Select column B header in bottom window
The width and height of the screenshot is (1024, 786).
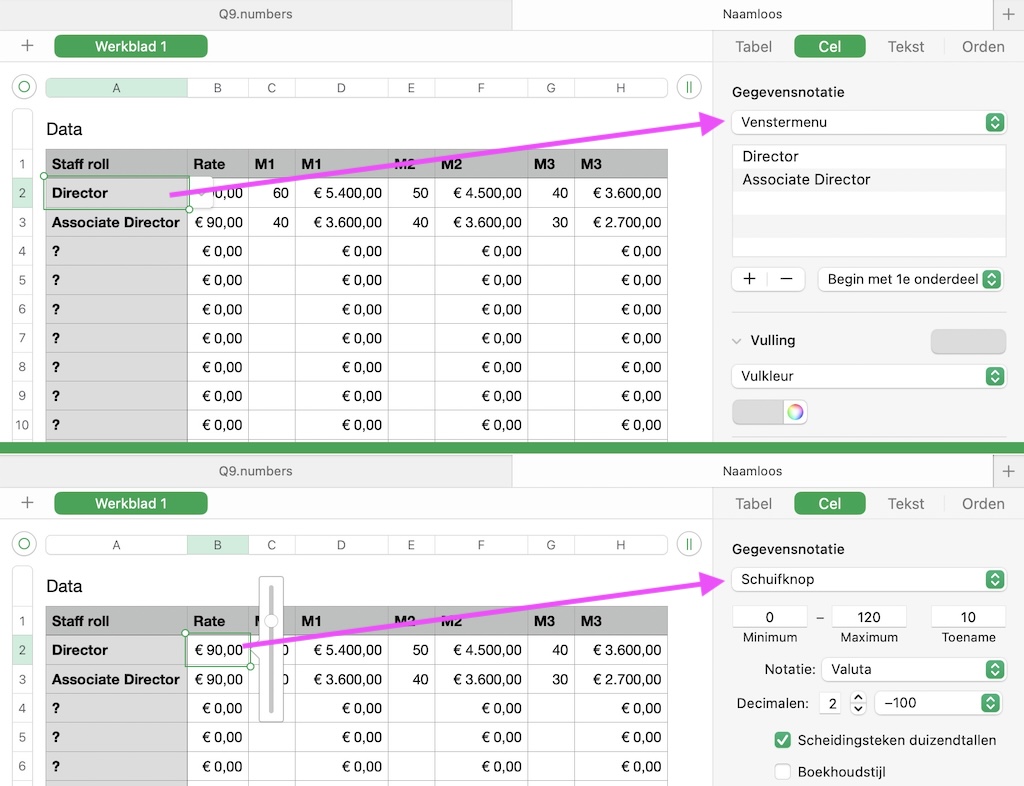point(217,544)
